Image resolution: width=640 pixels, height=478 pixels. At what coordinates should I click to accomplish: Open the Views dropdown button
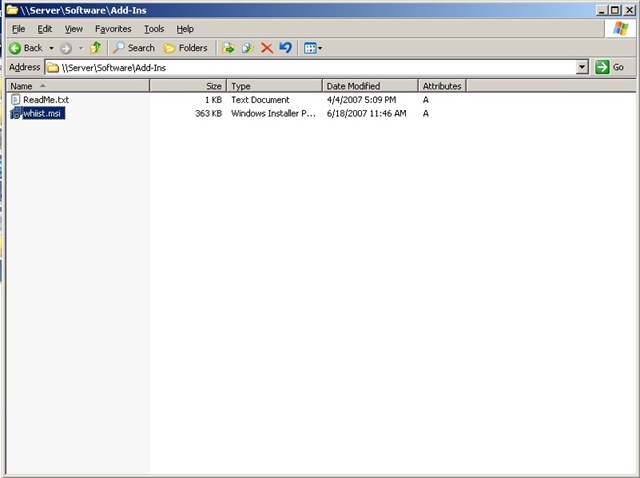313,48
